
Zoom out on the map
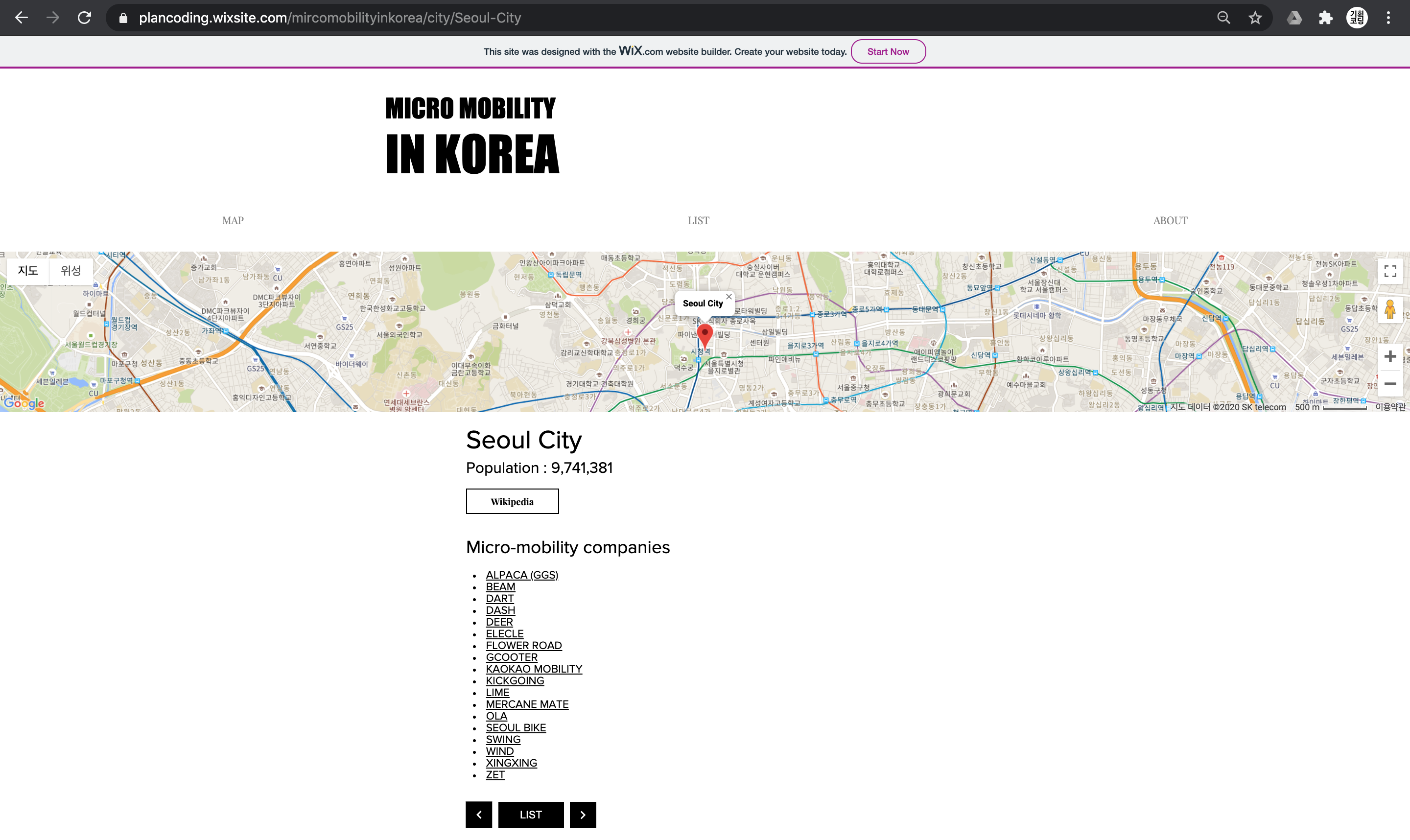tap(1389, 384)
